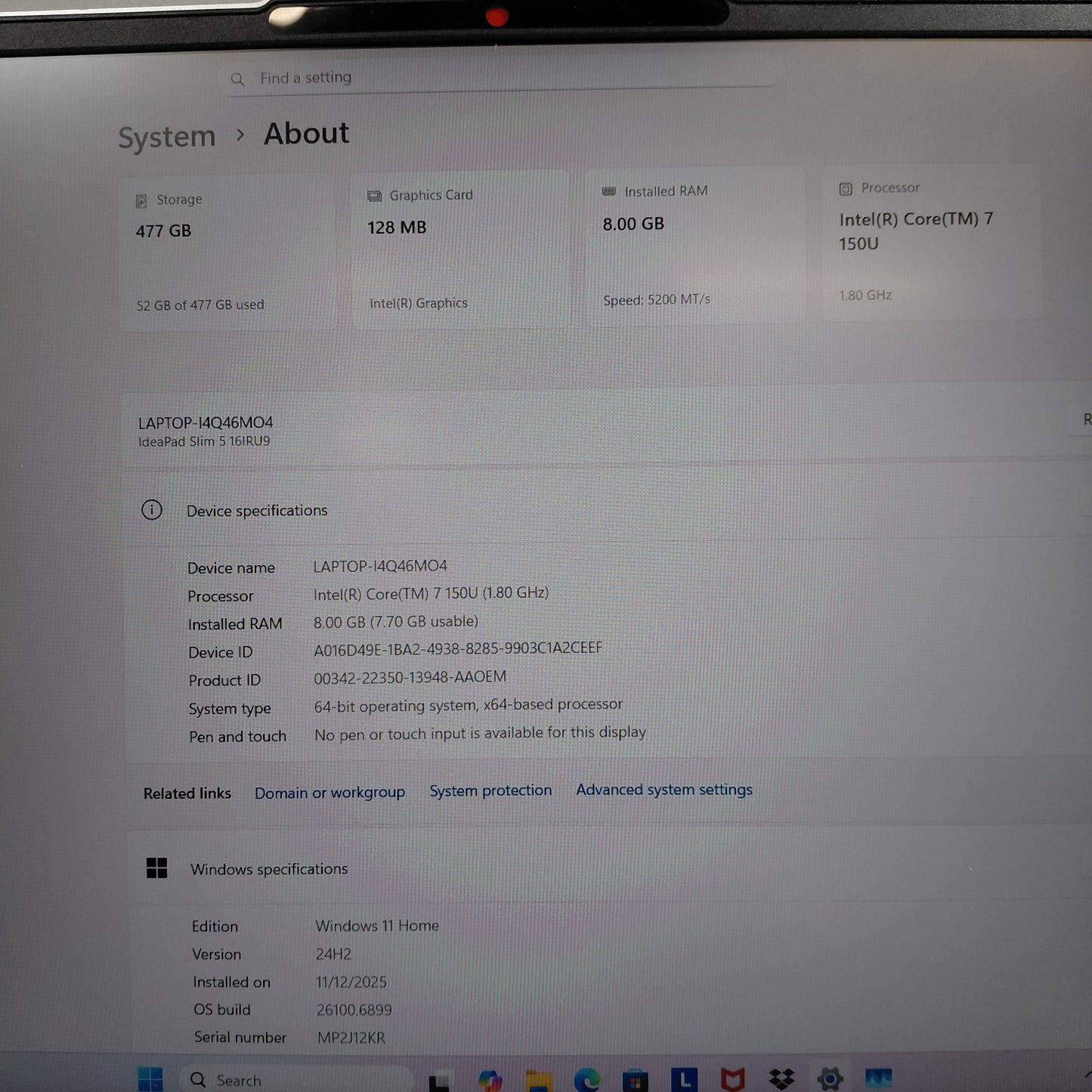Click the Processor CPU icon
The image size is (1092, 1092).
point(844,187)
